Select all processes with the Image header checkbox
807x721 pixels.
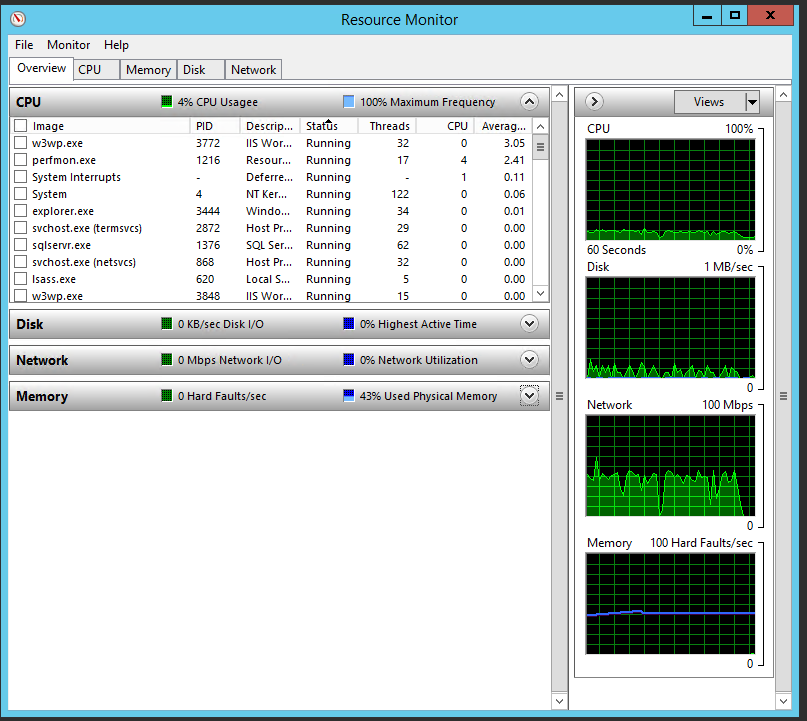20,126
